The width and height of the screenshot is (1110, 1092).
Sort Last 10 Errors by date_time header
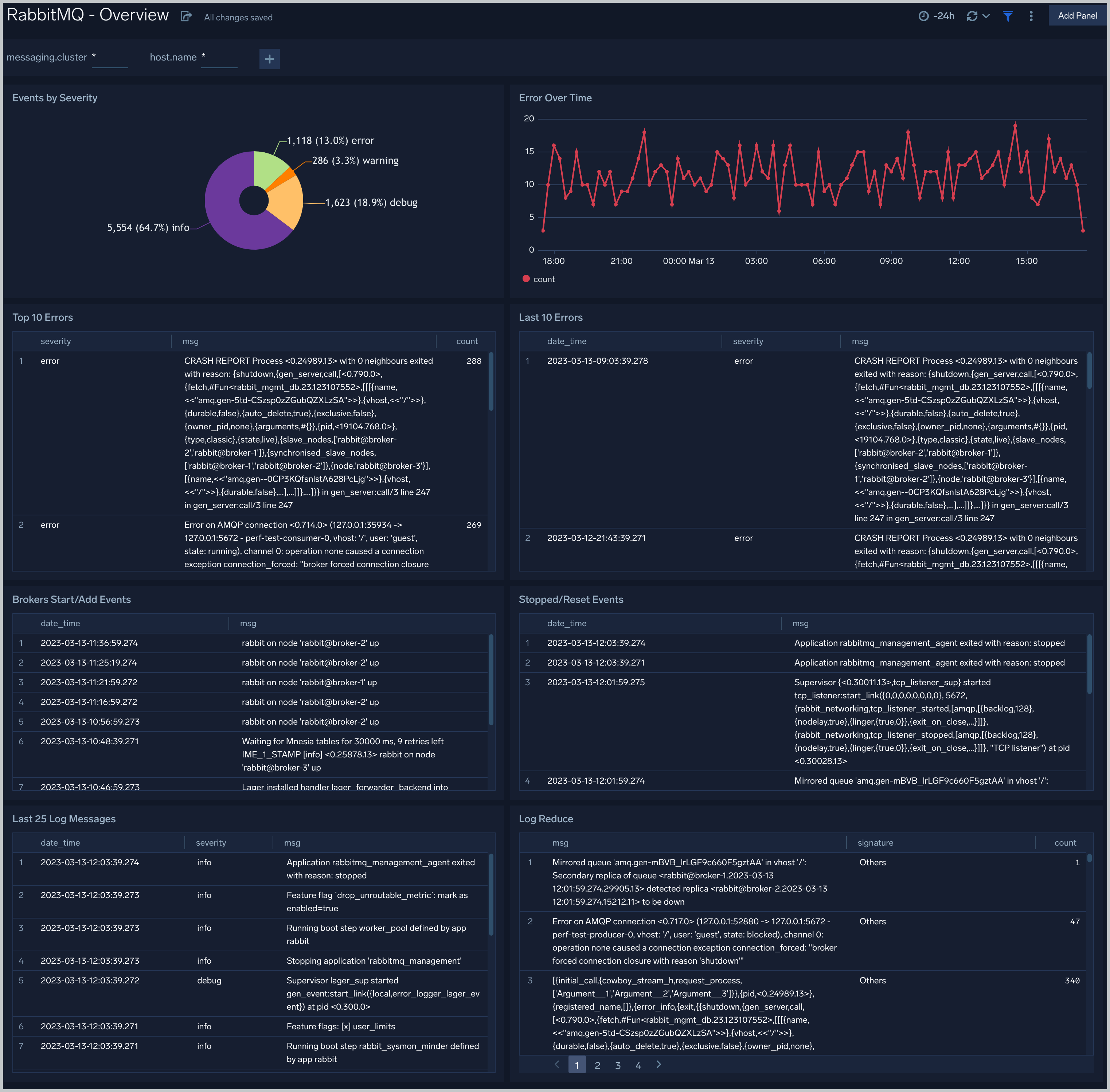[x=566, y=341]
